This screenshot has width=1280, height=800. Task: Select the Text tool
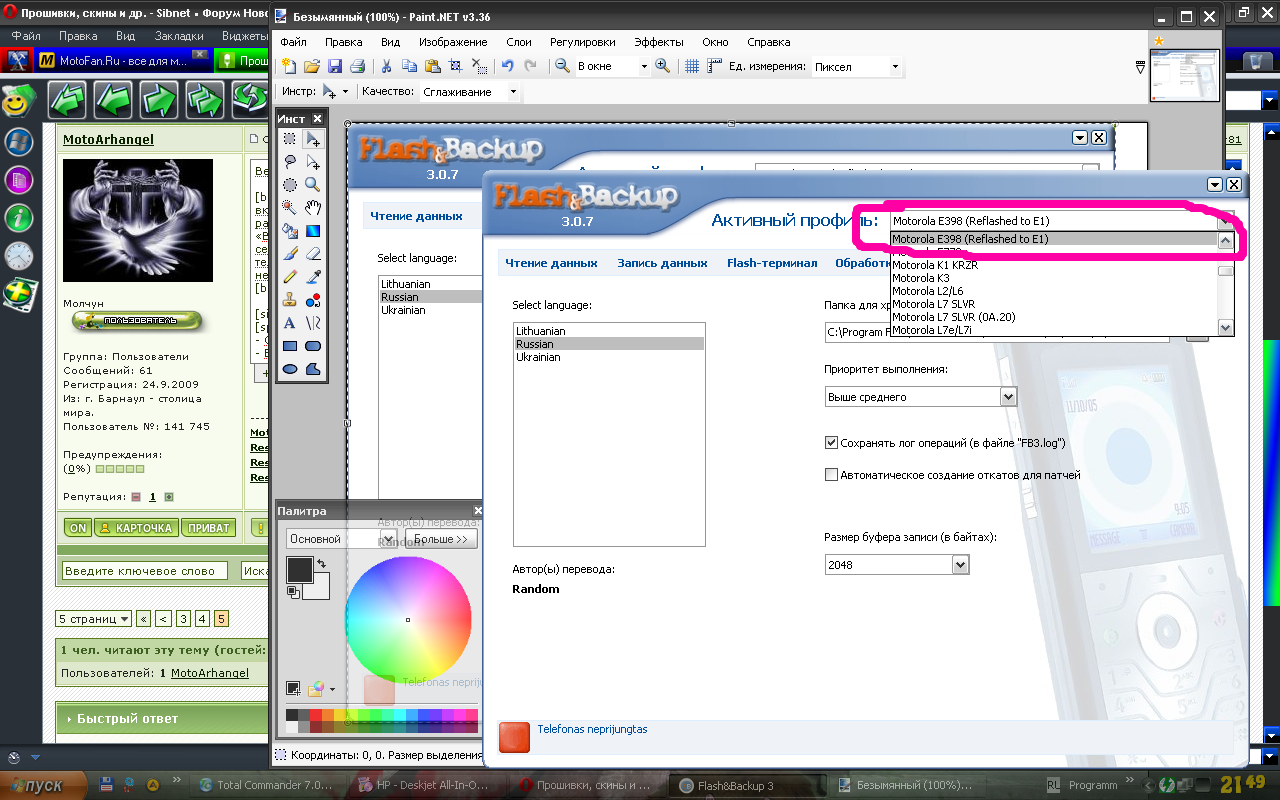pyautogui.click(x=290, y=322)
